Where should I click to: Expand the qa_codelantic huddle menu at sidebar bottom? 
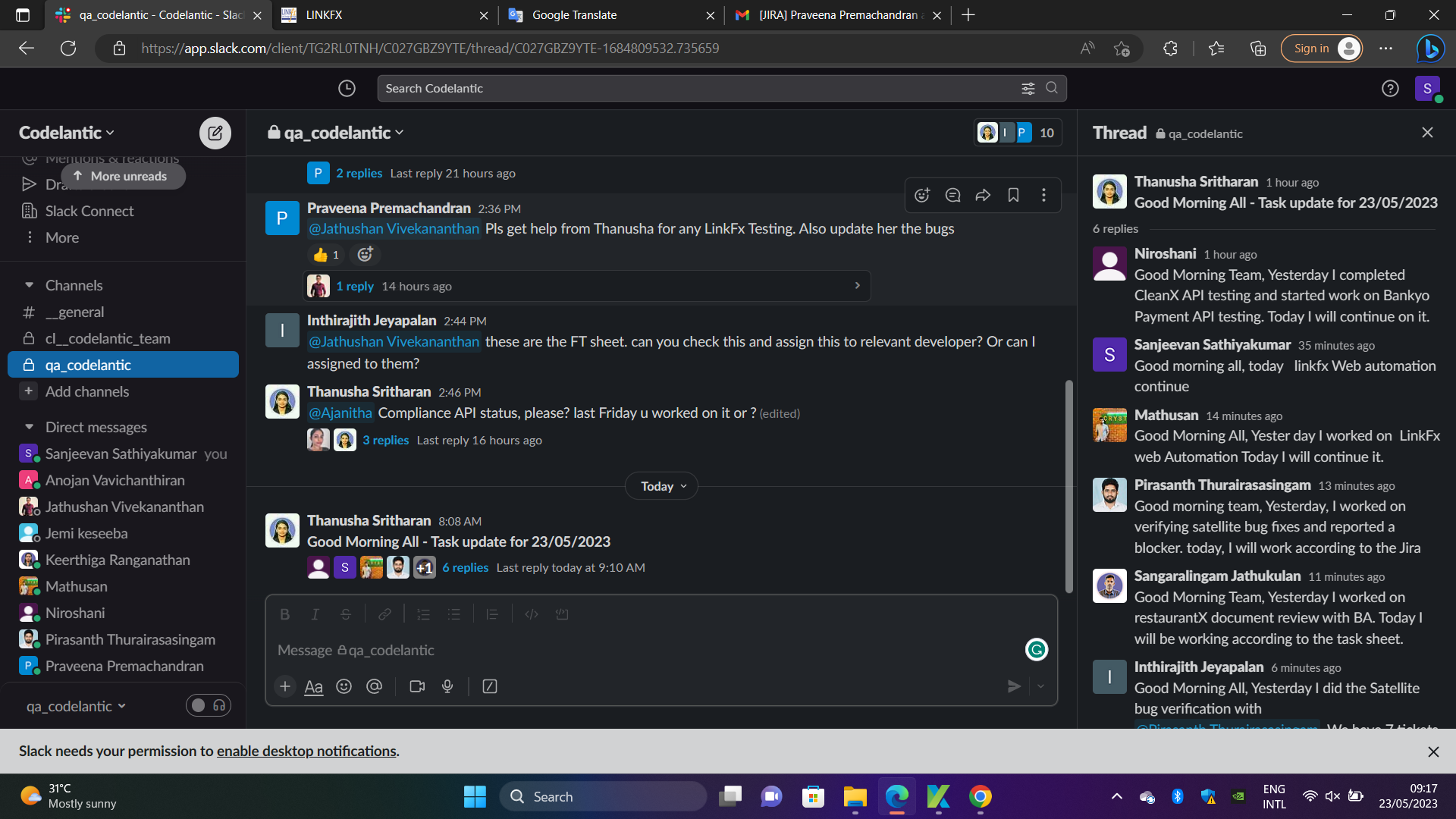point(76,706)
